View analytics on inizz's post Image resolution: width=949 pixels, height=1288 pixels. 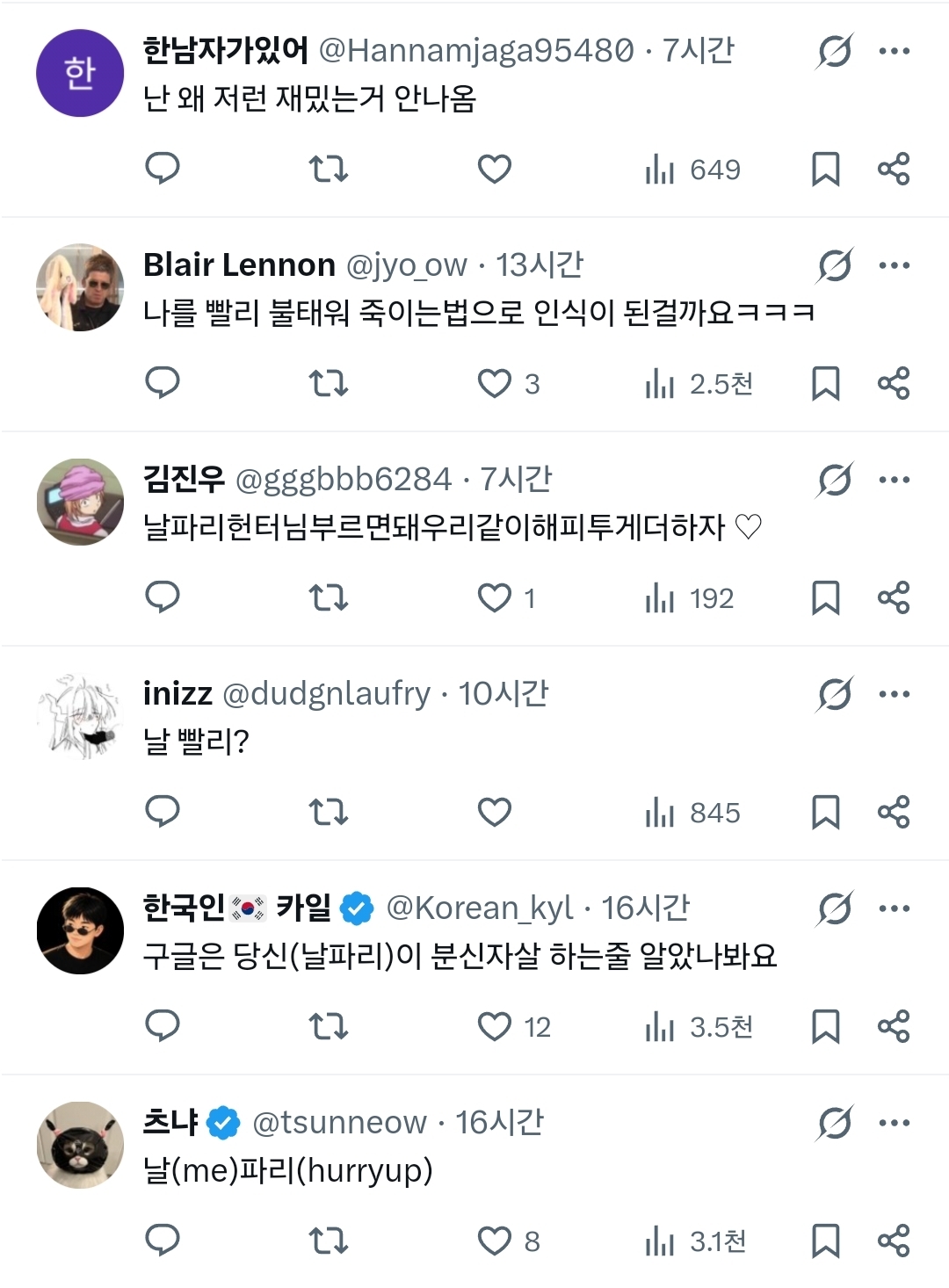pos(693,813)
